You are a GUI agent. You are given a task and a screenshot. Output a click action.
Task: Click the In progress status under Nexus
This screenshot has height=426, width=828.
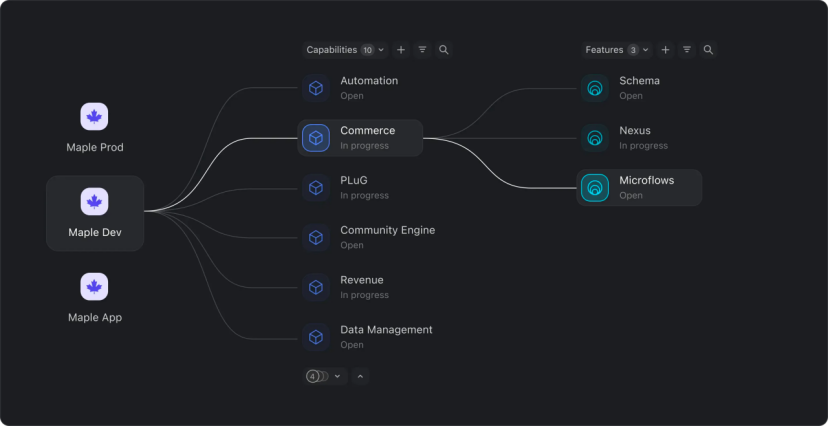tap(643, 146)
